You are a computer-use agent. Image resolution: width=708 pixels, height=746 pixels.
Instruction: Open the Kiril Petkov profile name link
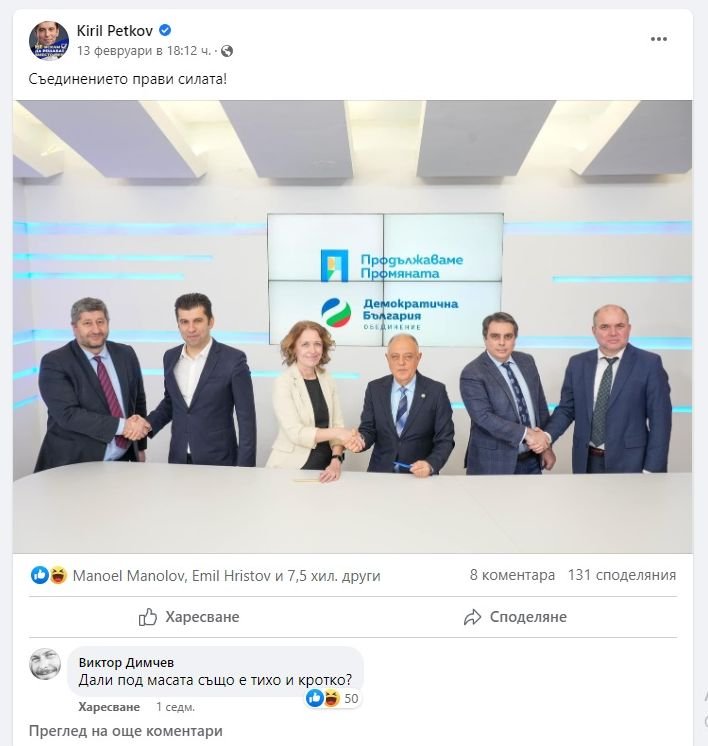[115, 31]
